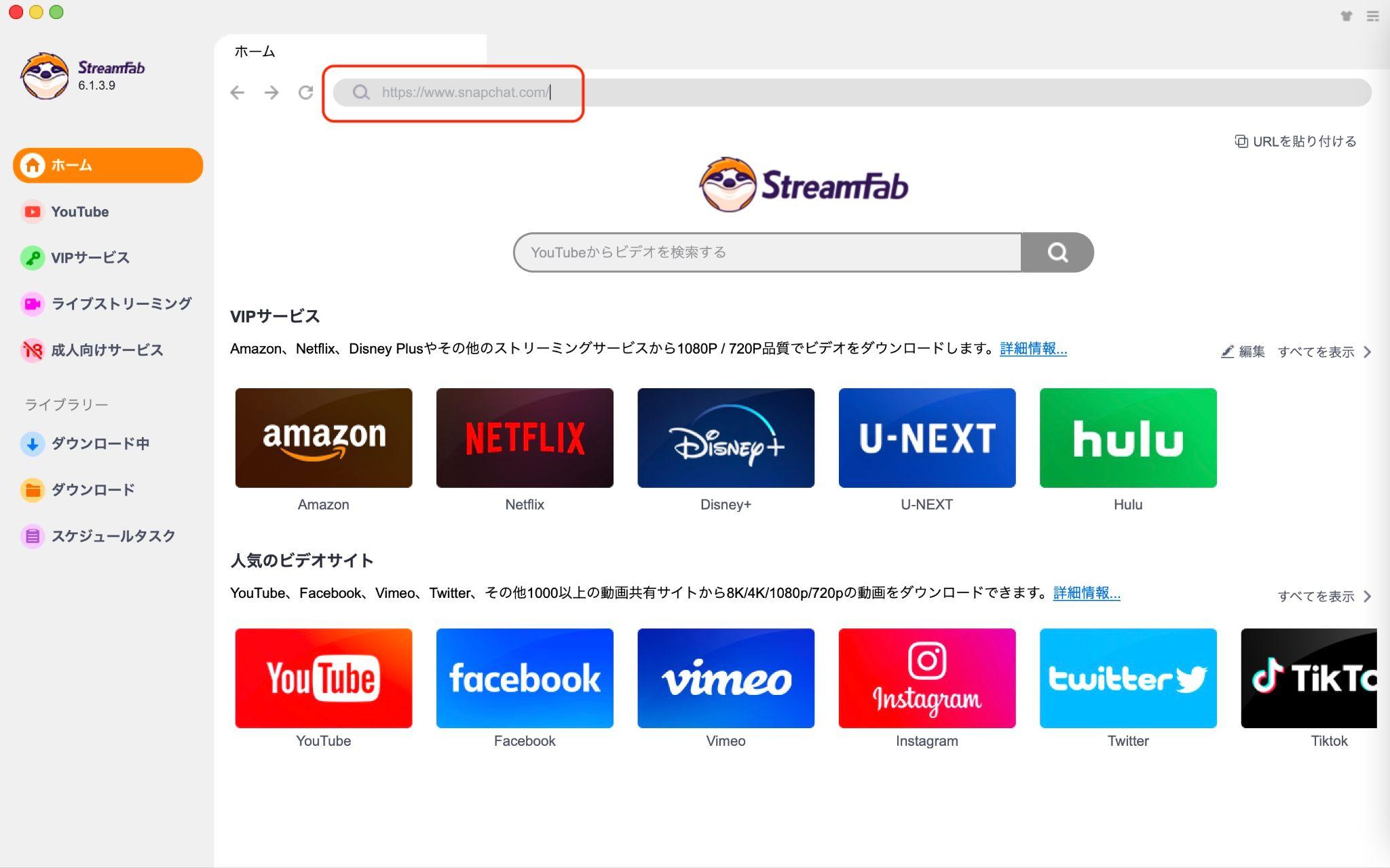The width and height of the screenshot is (1390, 868).
Task: Open the Disney+ service tile
Action: [x=726, y=438]
